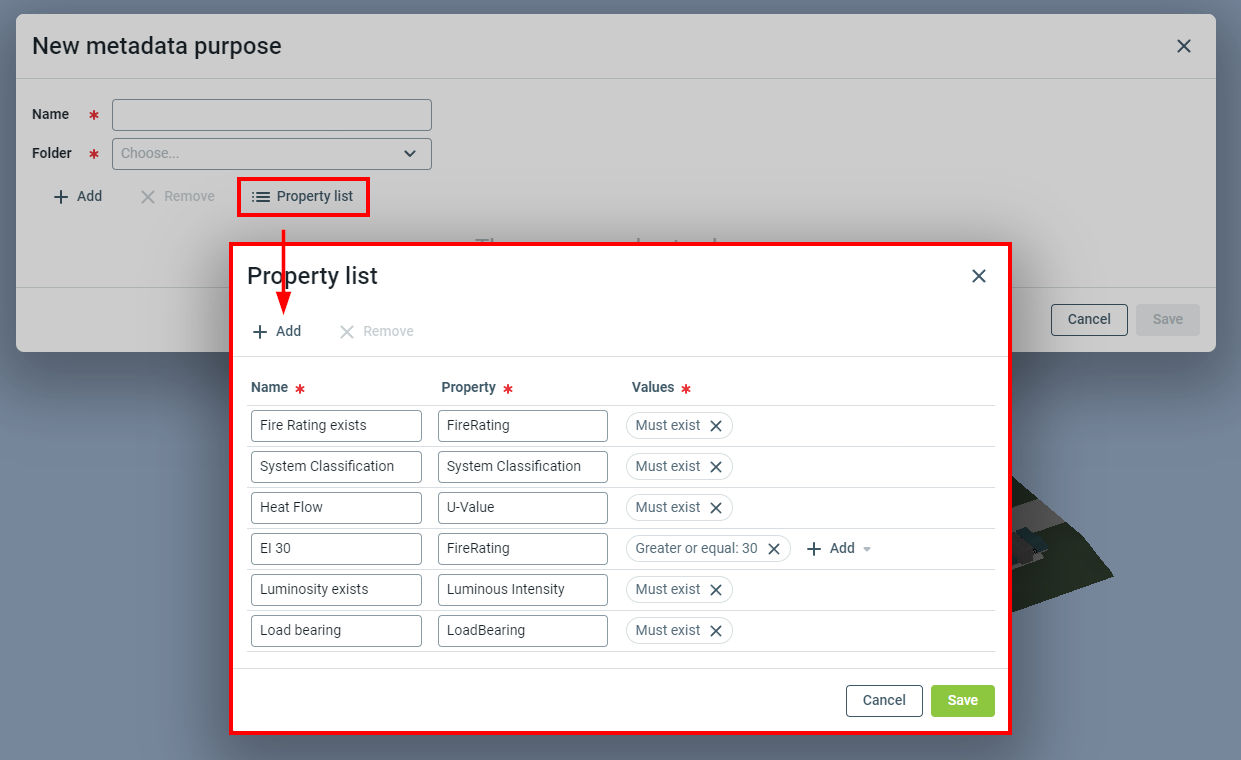
Task: Open the Property list in metadata dialog
Action: click(x=303, y=197)
